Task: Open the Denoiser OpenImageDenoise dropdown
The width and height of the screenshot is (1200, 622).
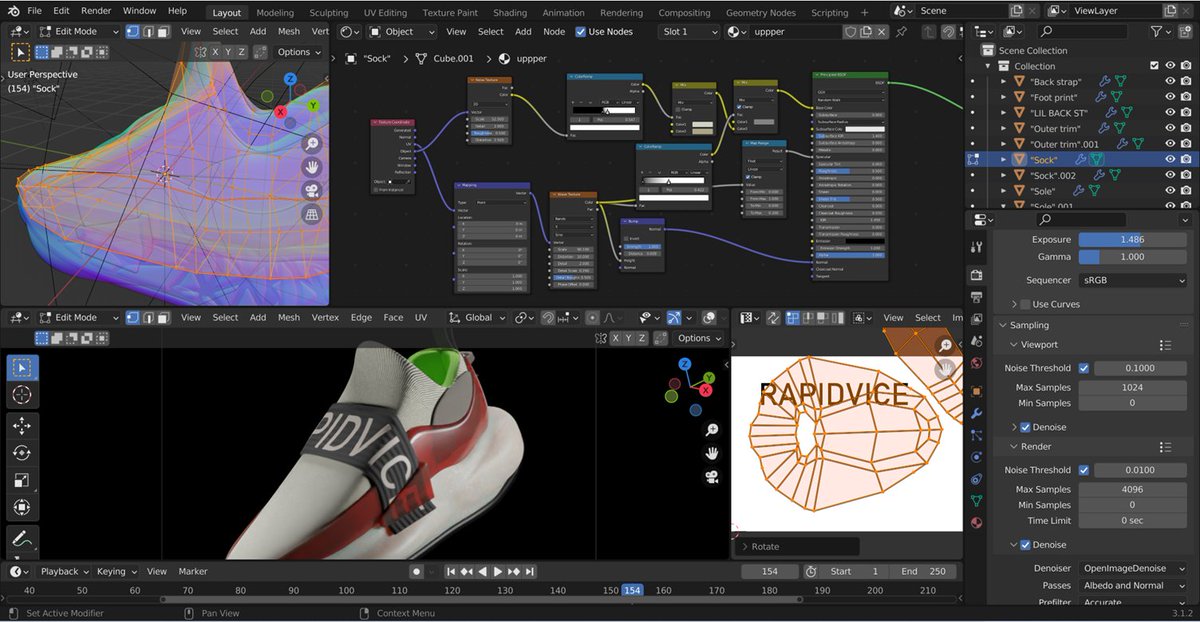Action: [1133, 568]
